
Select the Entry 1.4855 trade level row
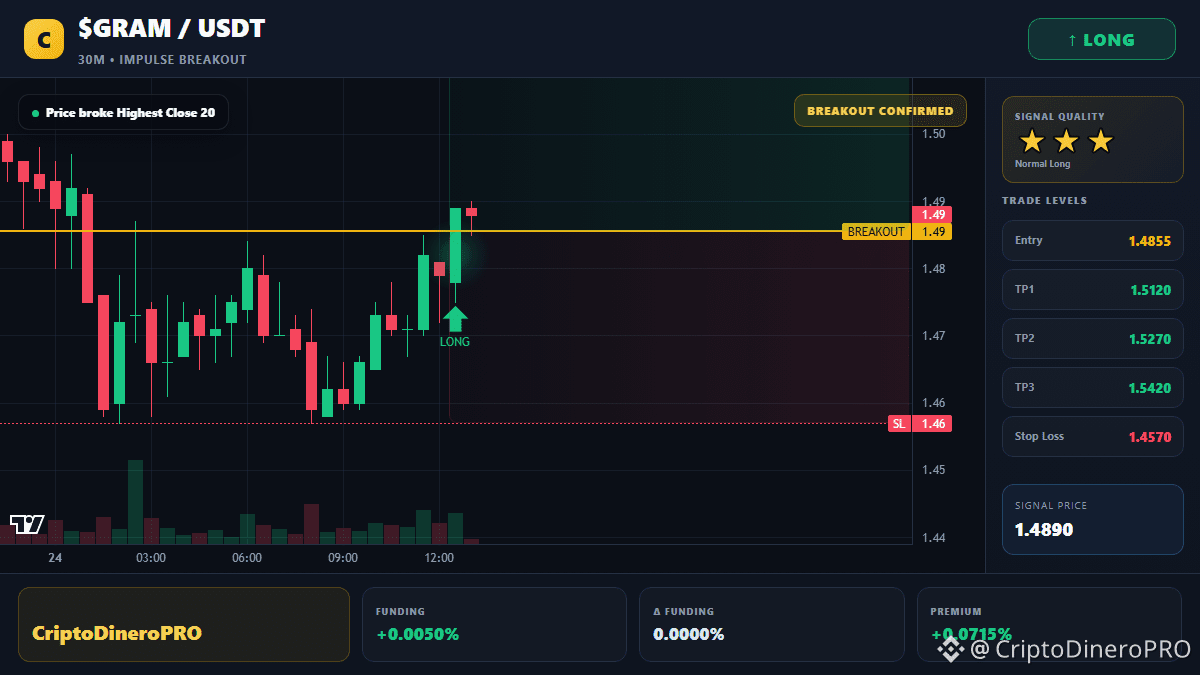point(1092,240)
